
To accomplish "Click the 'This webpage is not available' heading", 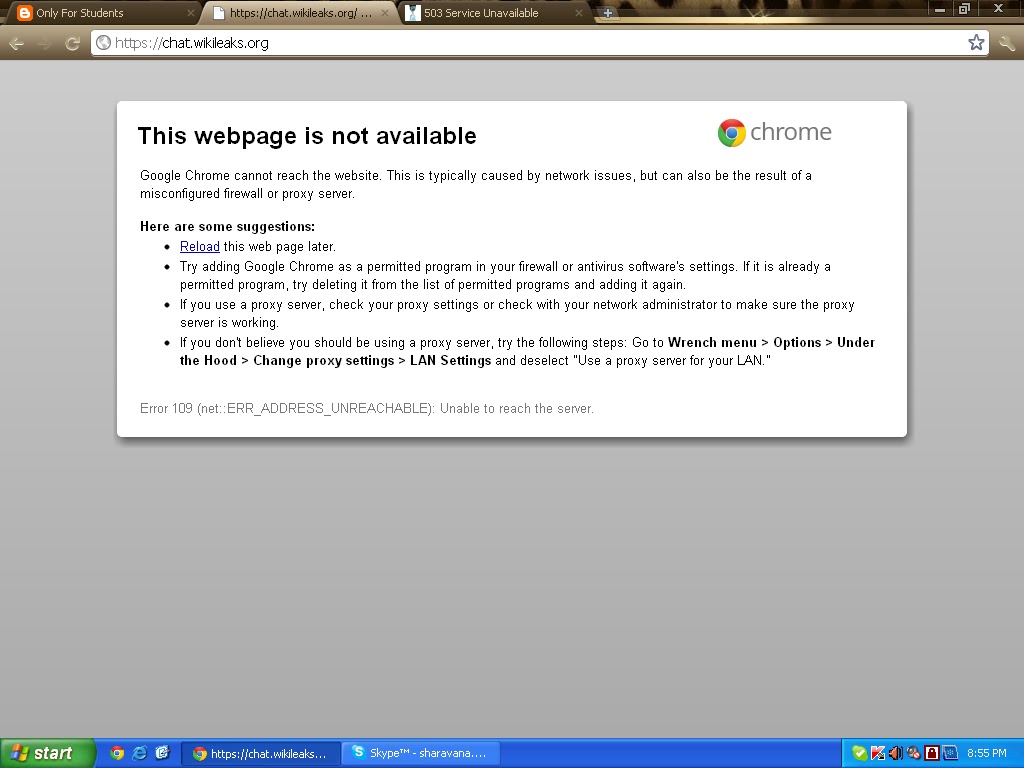I will (x=307, y=136).
